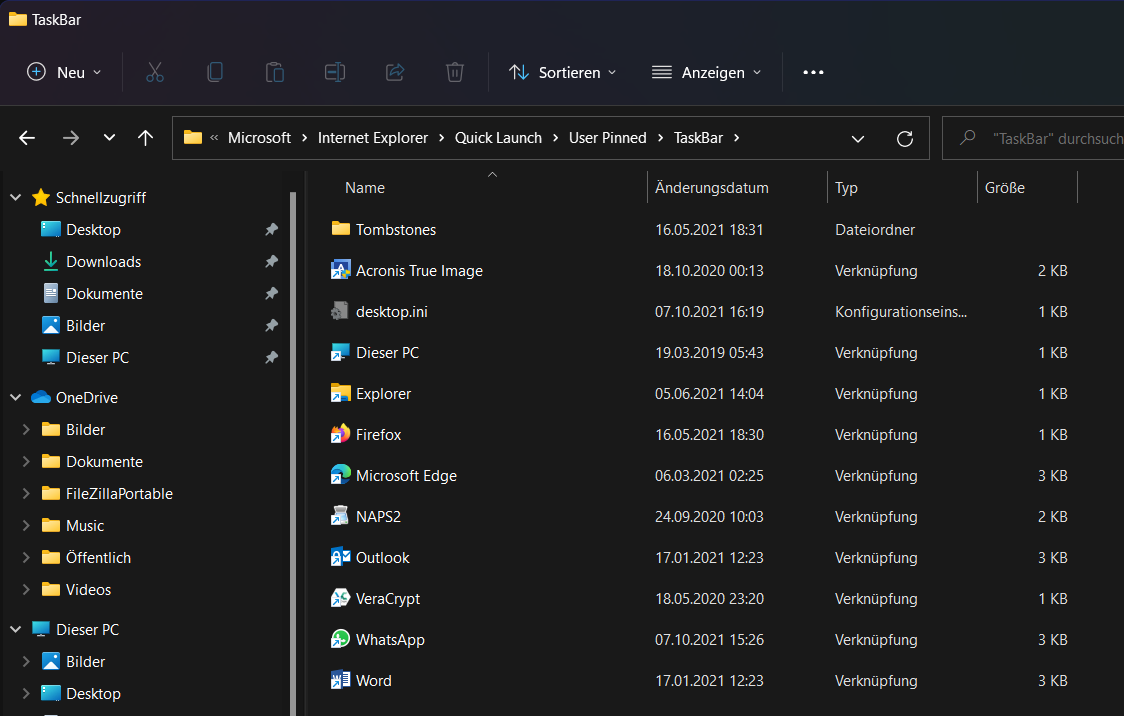Click the Konfigurationseins... type cell
This screenshot has height=716, width=1124.
click(900, 311)
